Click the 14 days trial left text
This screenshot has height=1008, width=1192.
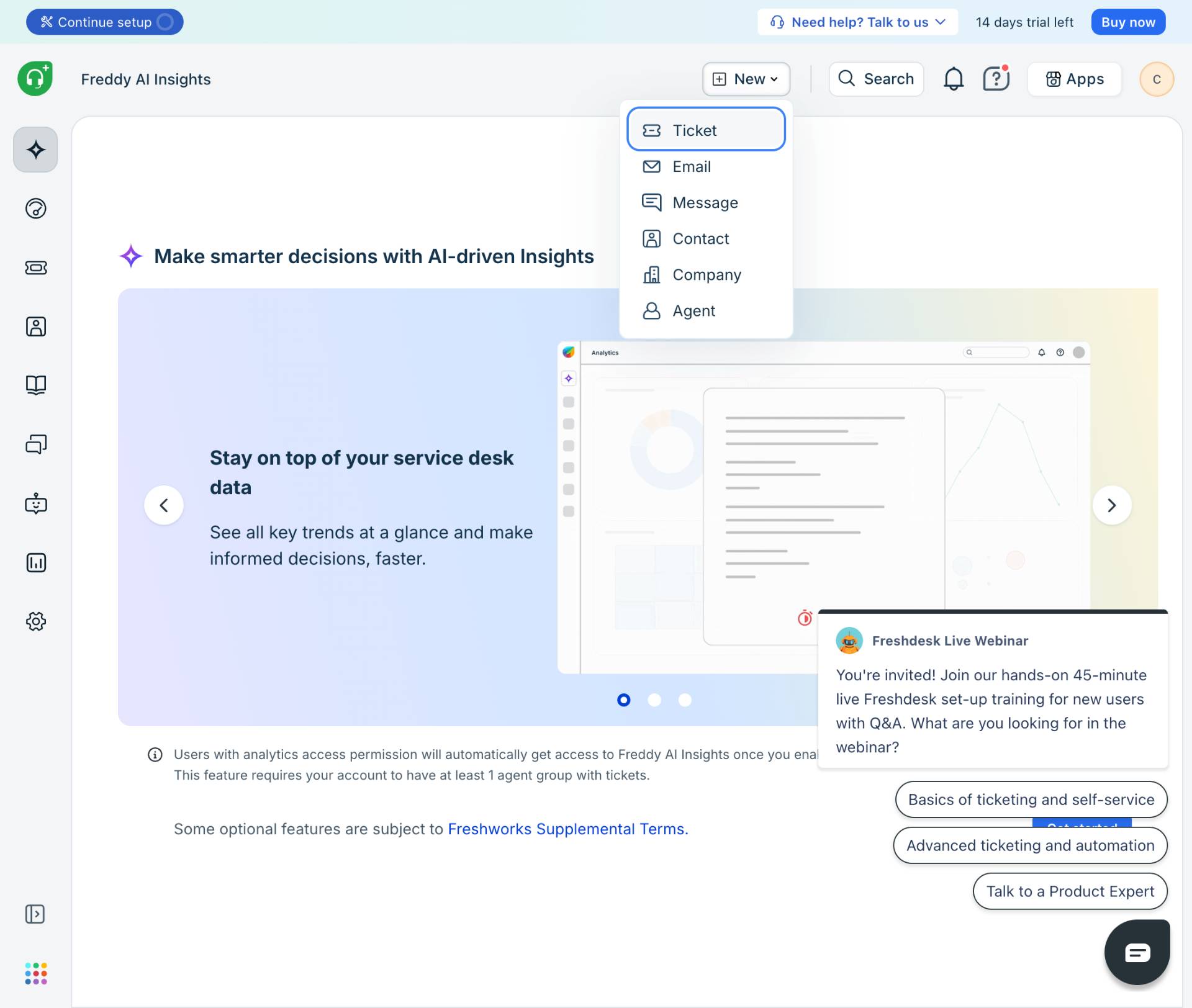1024,22
